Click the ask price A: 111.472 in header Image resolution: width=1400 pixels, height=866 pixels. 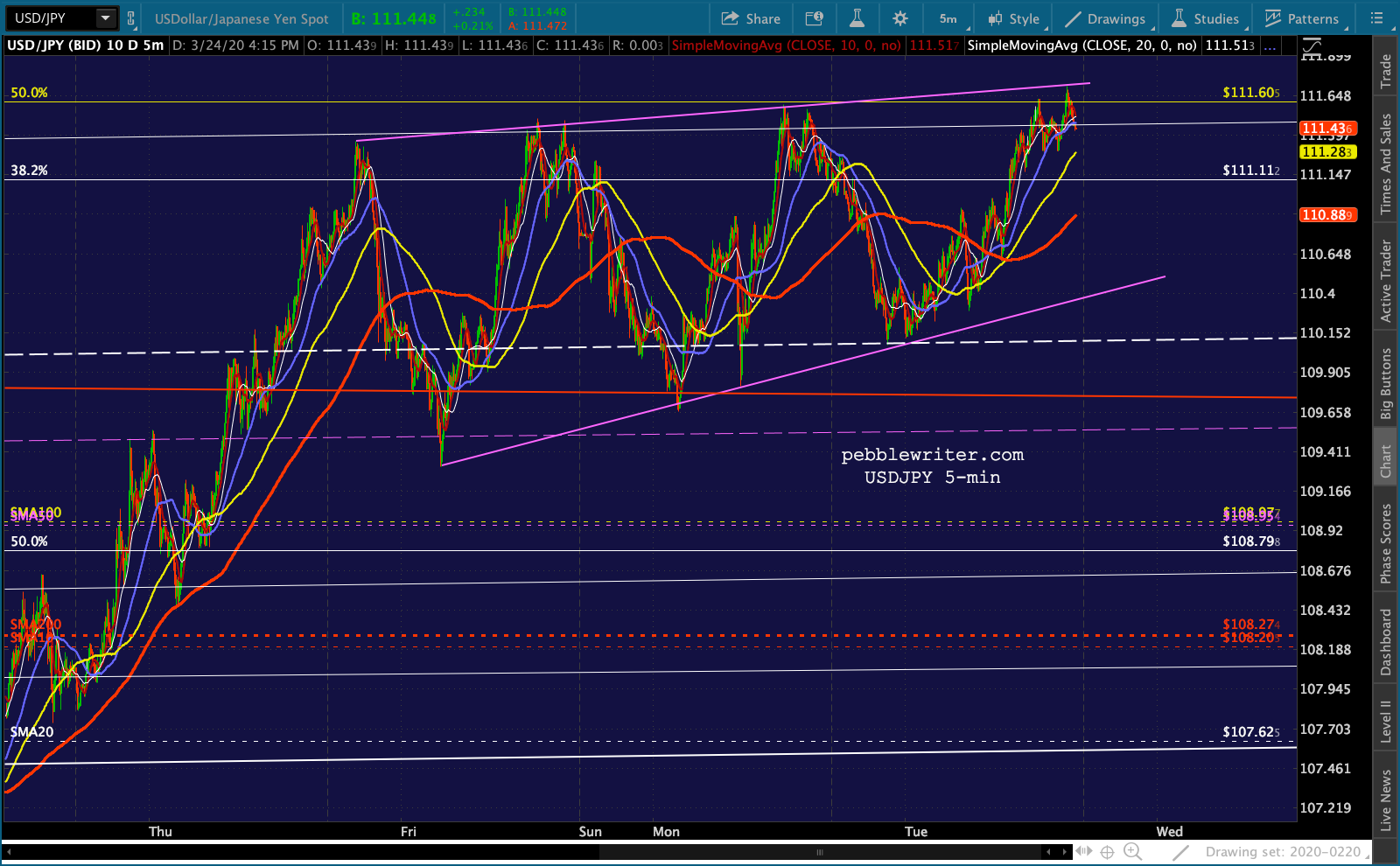tap(537, 25)
